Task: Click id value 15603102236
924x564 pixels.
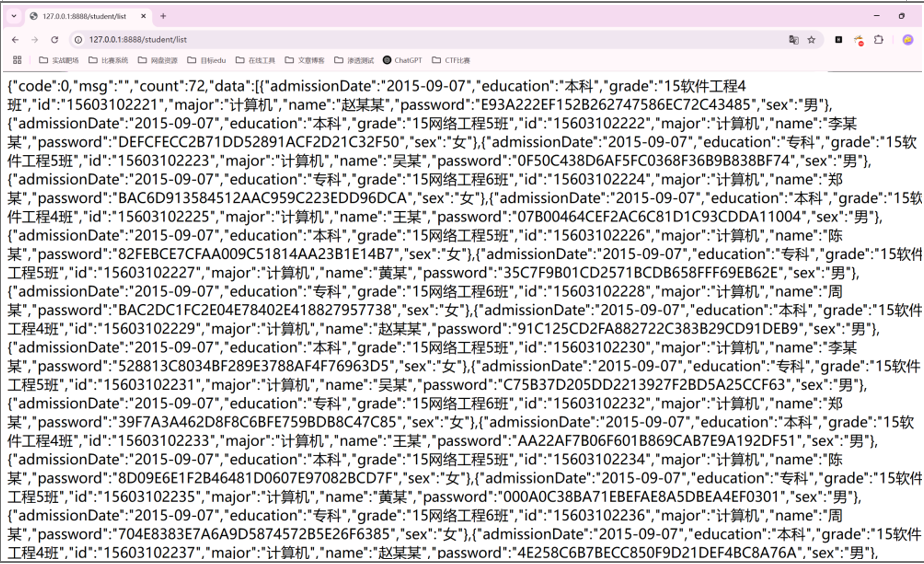Action: coord(599,516)
